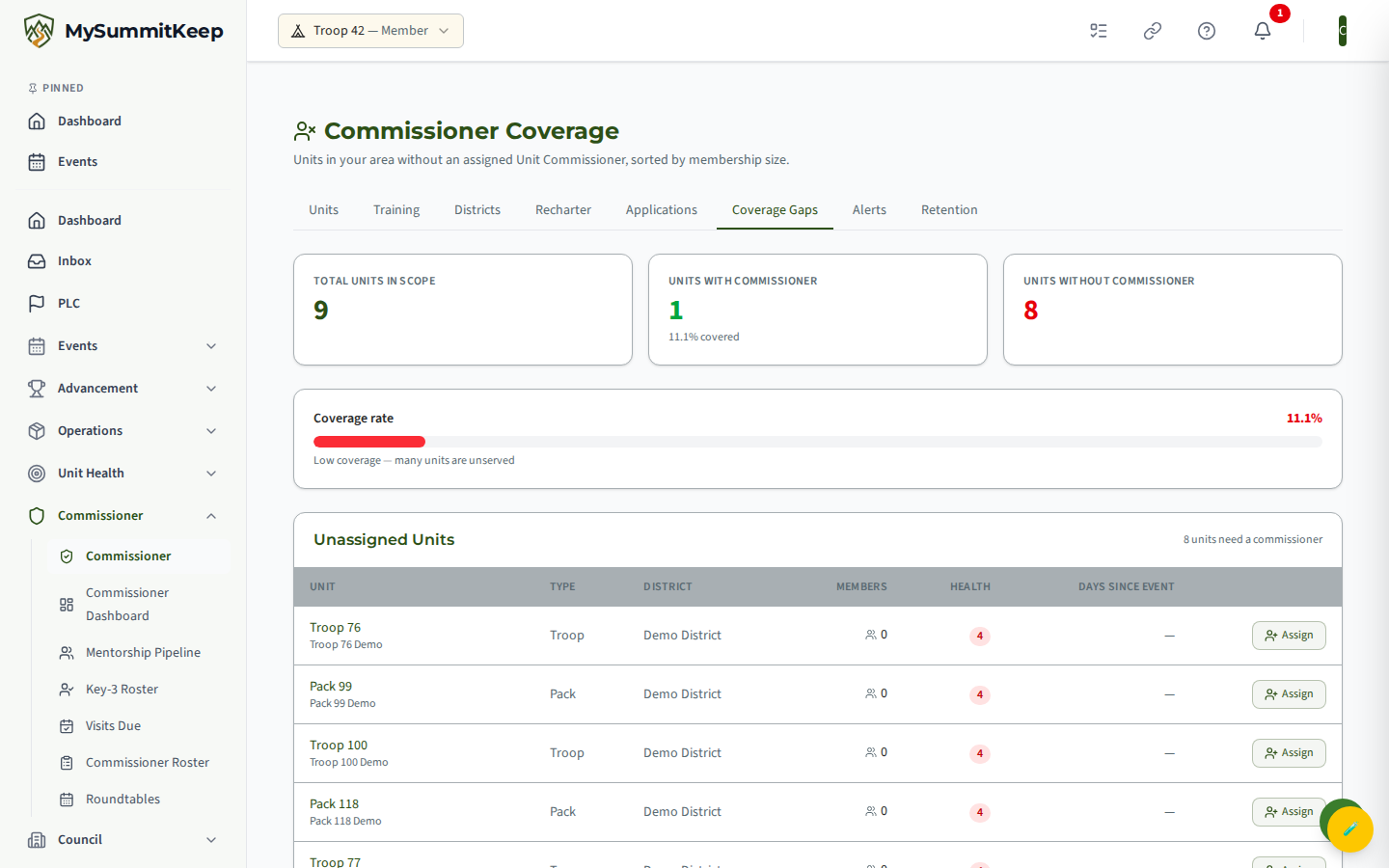This screenshot has width=1389, height=868.
Task: Open Mentorship Pipeline sidebar link
Action: pyautogui.click(x=138, y=653)
